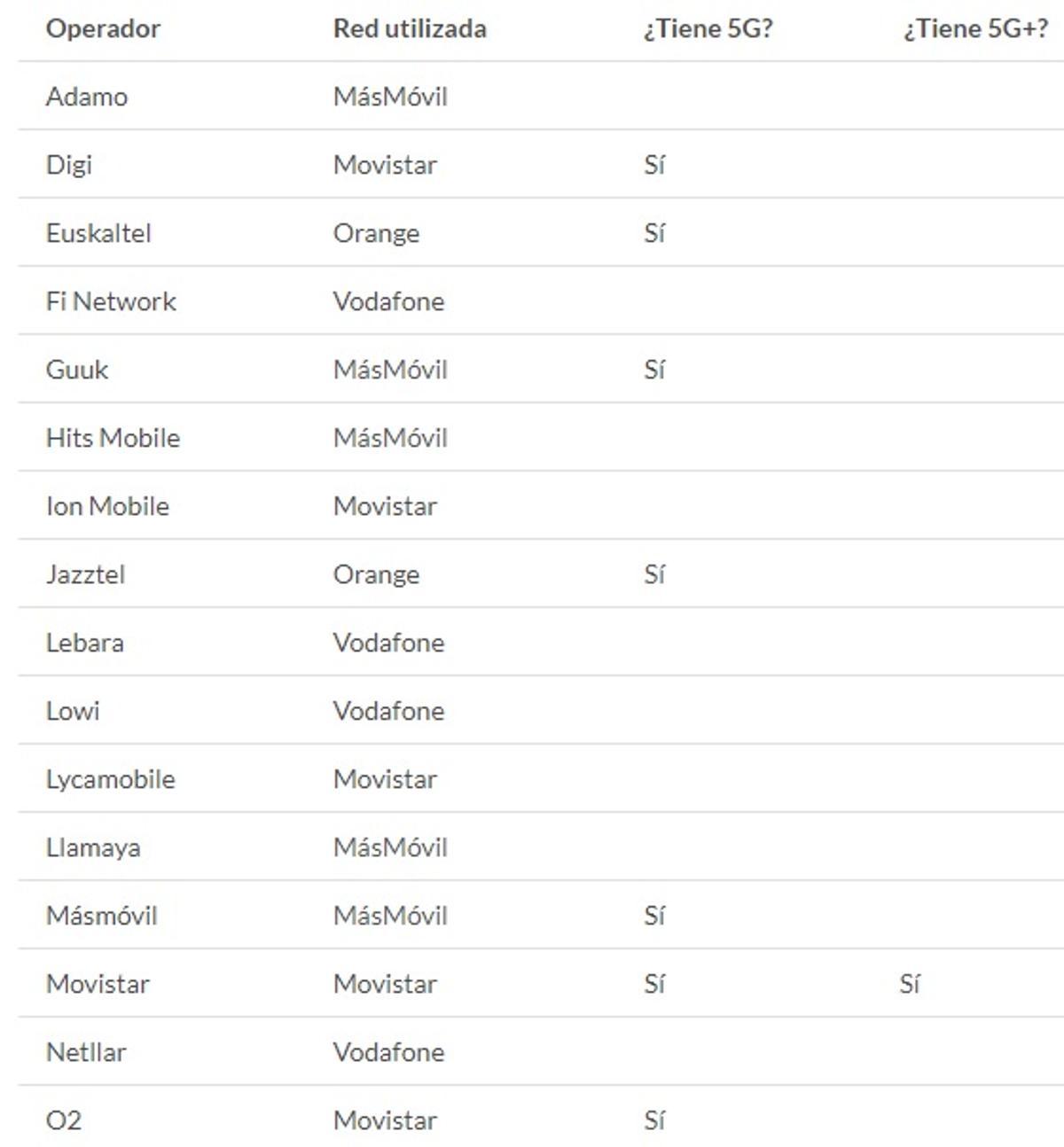Click the 5G+ Sí in Movistar row
Viewport: 1064px width, 1147px height.
(910, 984)
